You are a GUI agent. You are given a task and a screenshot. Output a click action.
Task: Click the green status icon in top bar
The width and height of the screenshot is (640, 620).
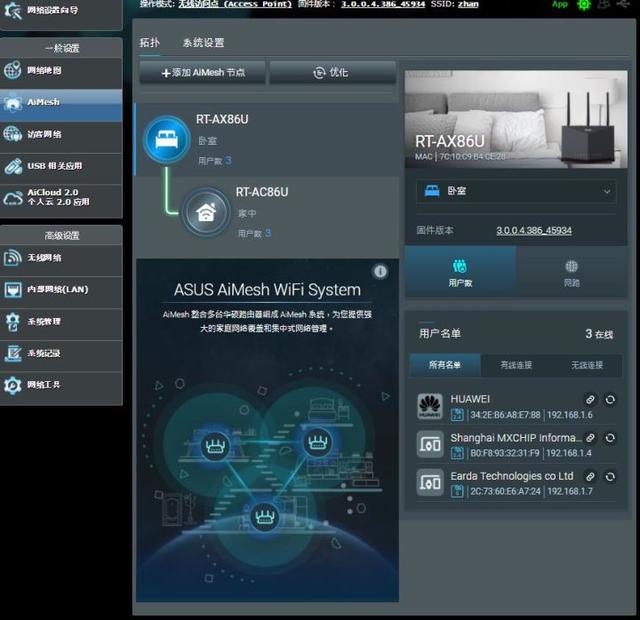click(x=584, y=4)
